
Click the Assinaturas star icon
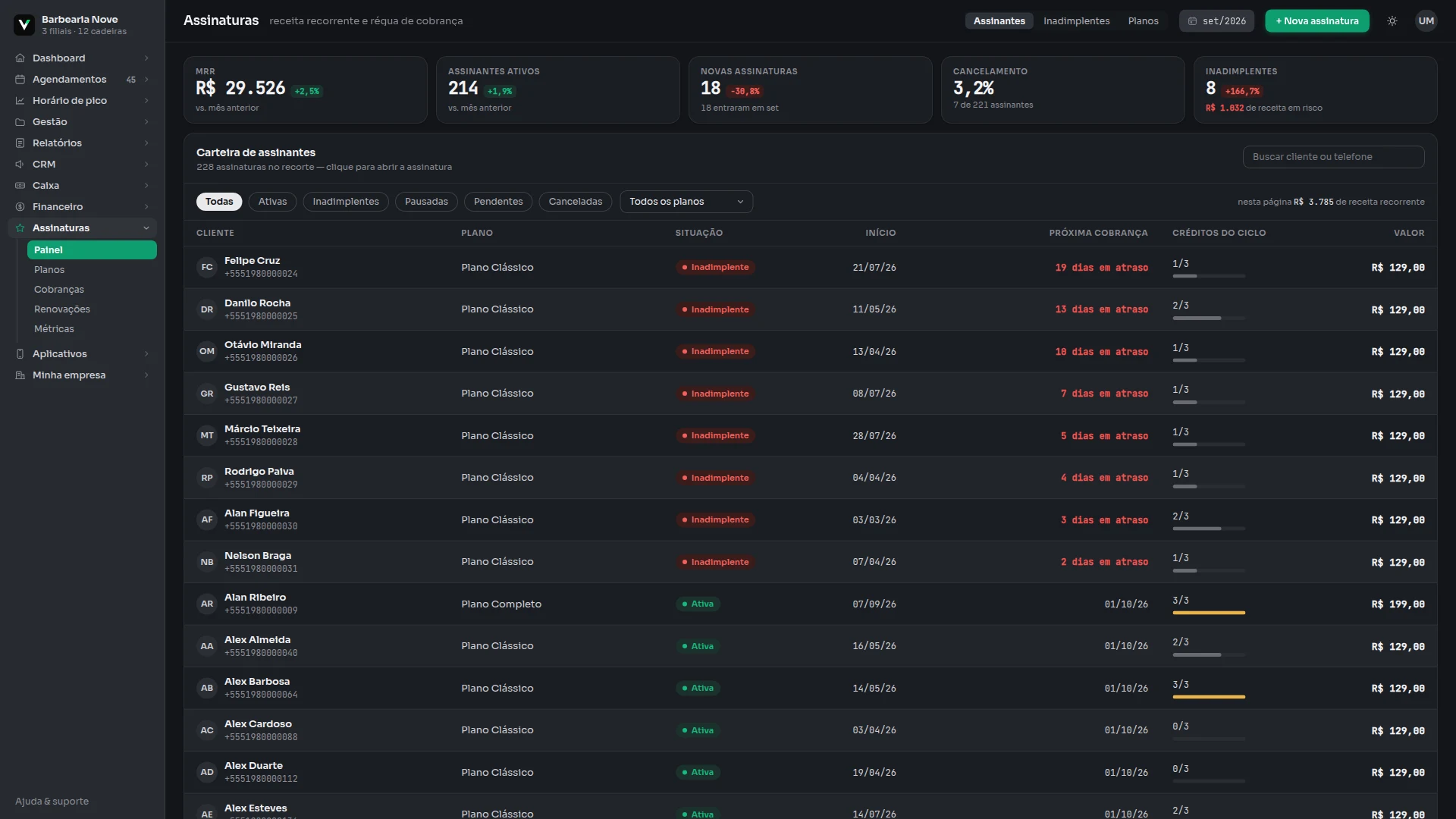[20, 228]
